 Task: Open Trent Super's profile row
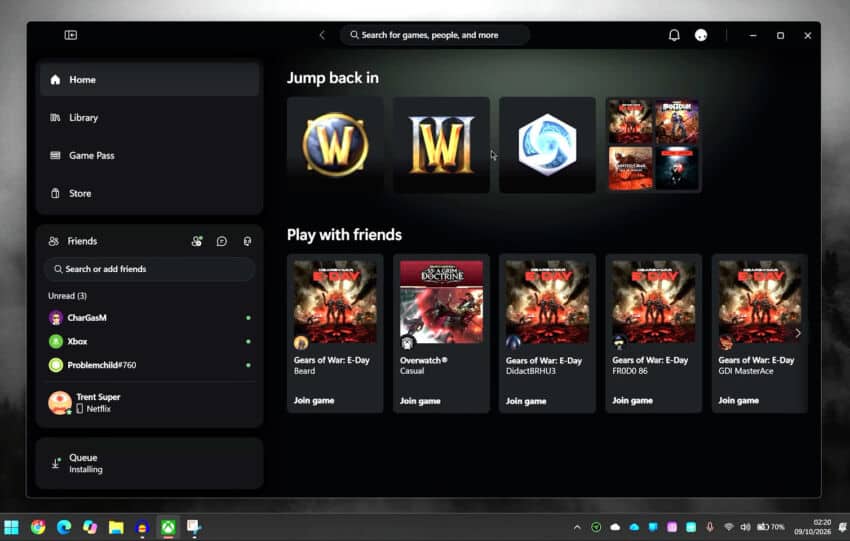click(149, 403)
